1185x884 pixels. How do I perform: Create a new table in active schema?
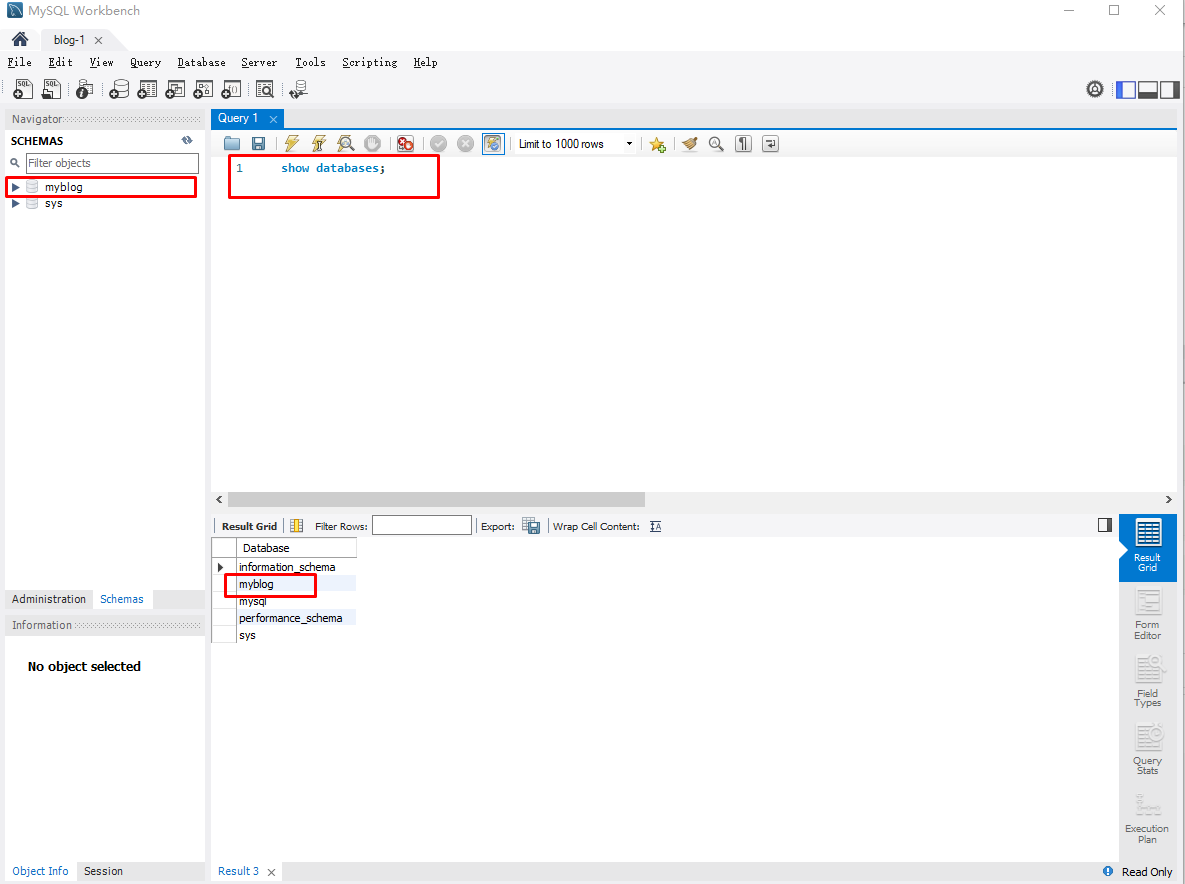pos(147,89)
